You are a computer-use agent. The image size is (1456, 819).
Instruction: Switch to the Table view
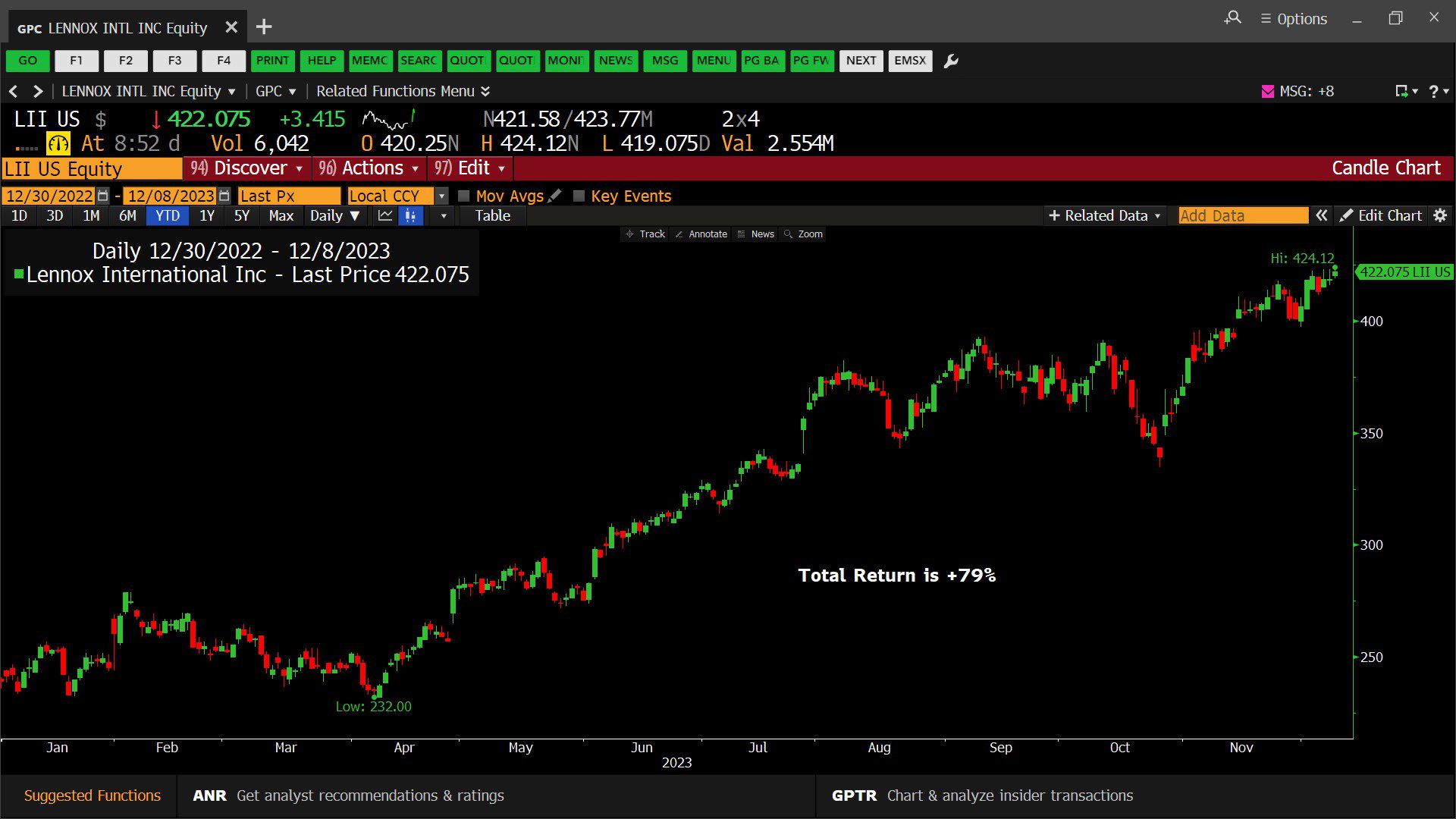point(493,215)
